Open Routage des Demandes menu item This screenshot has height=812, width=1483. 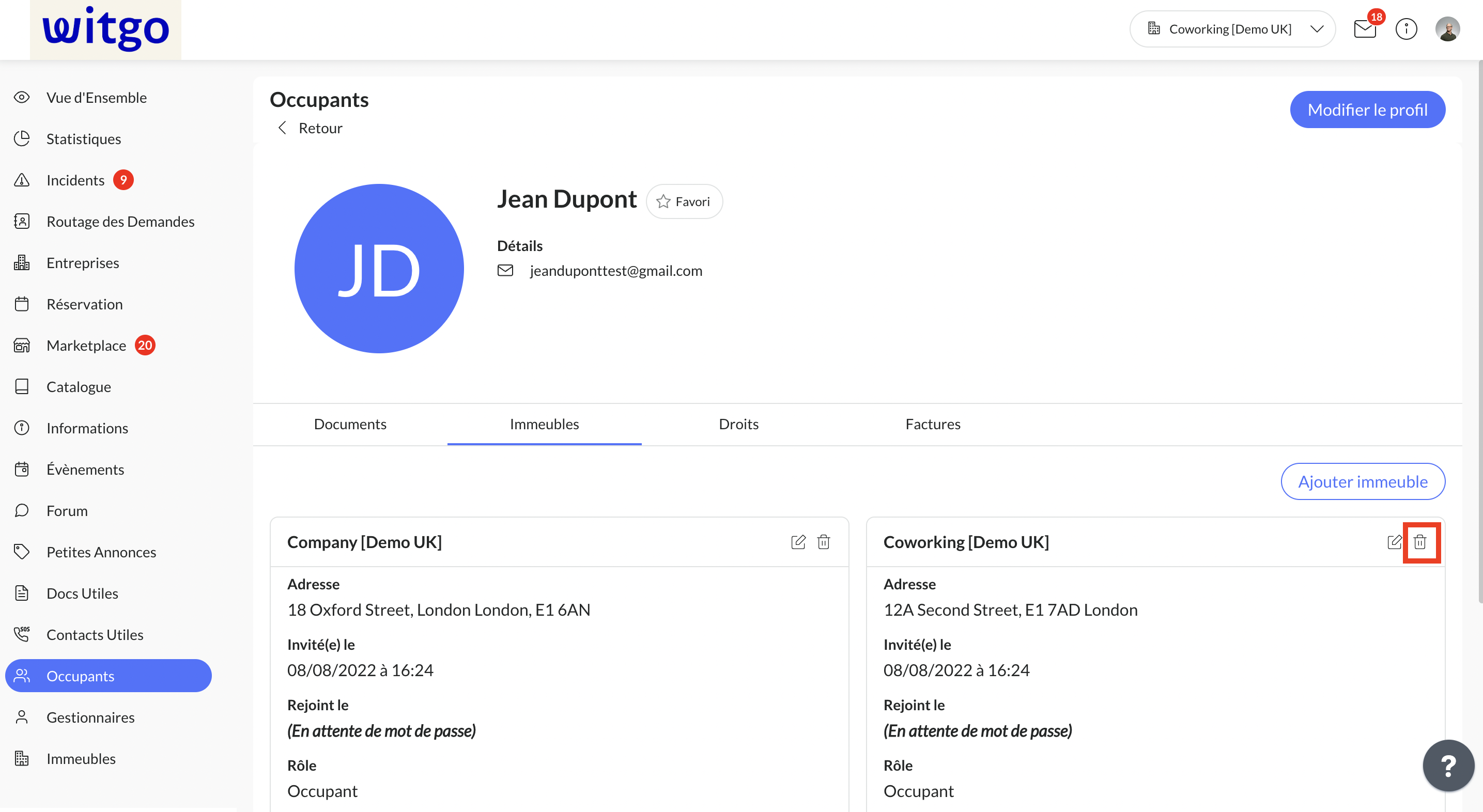[x=120, y=222]
